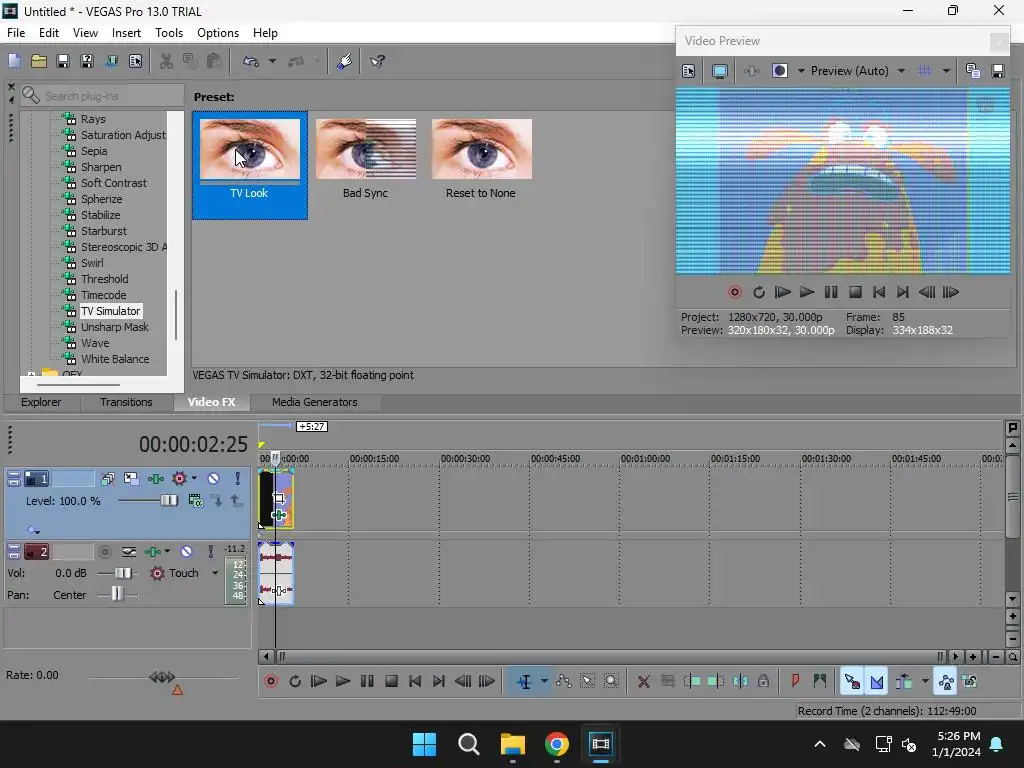Save the preview snapshot to file
Image resolution: width=1024 pixels, height=768 pixels.
(x=997, y=71)
